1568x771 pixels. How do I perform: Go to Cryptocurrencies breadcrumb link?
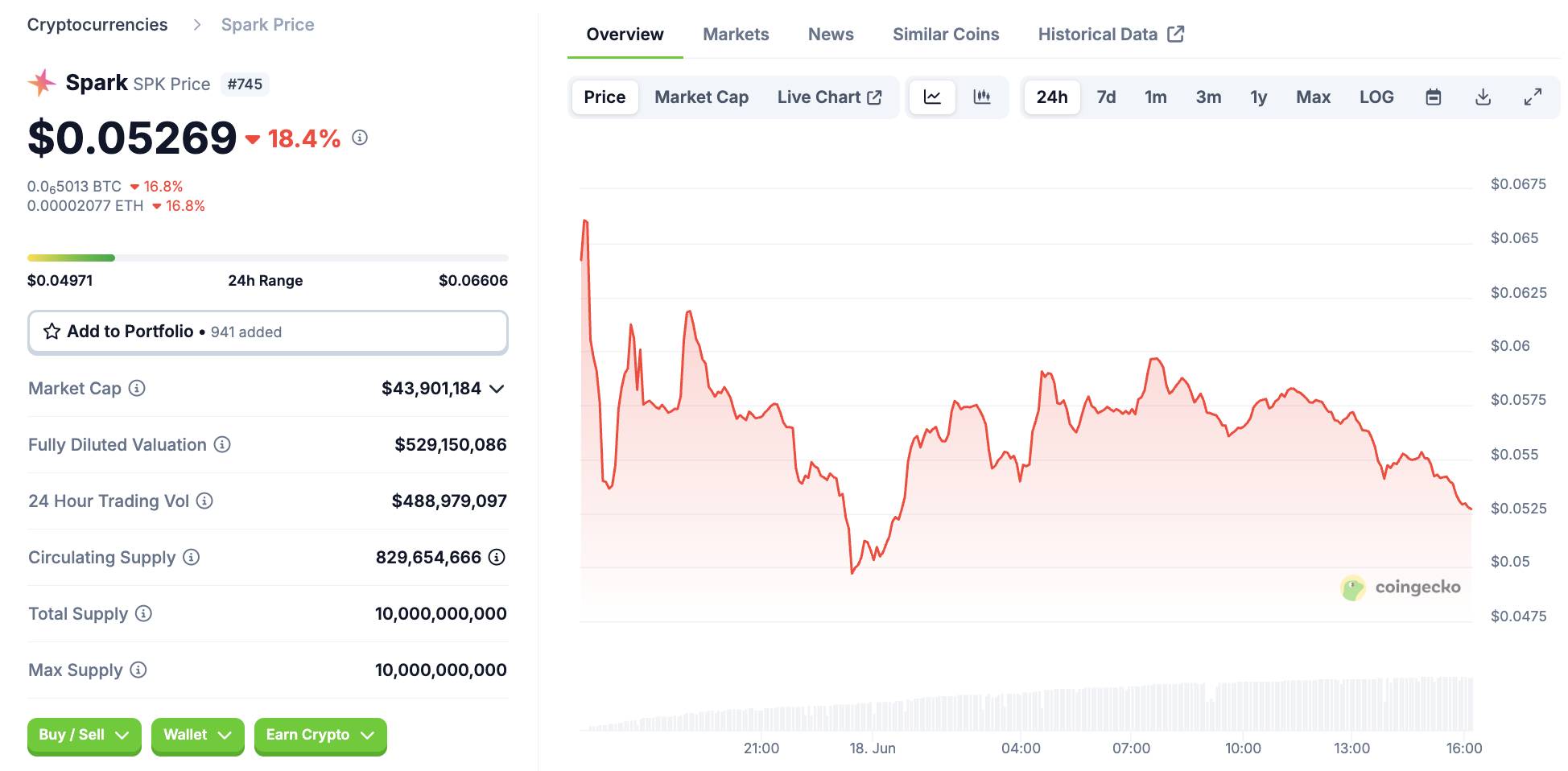(x=97, y=25)
